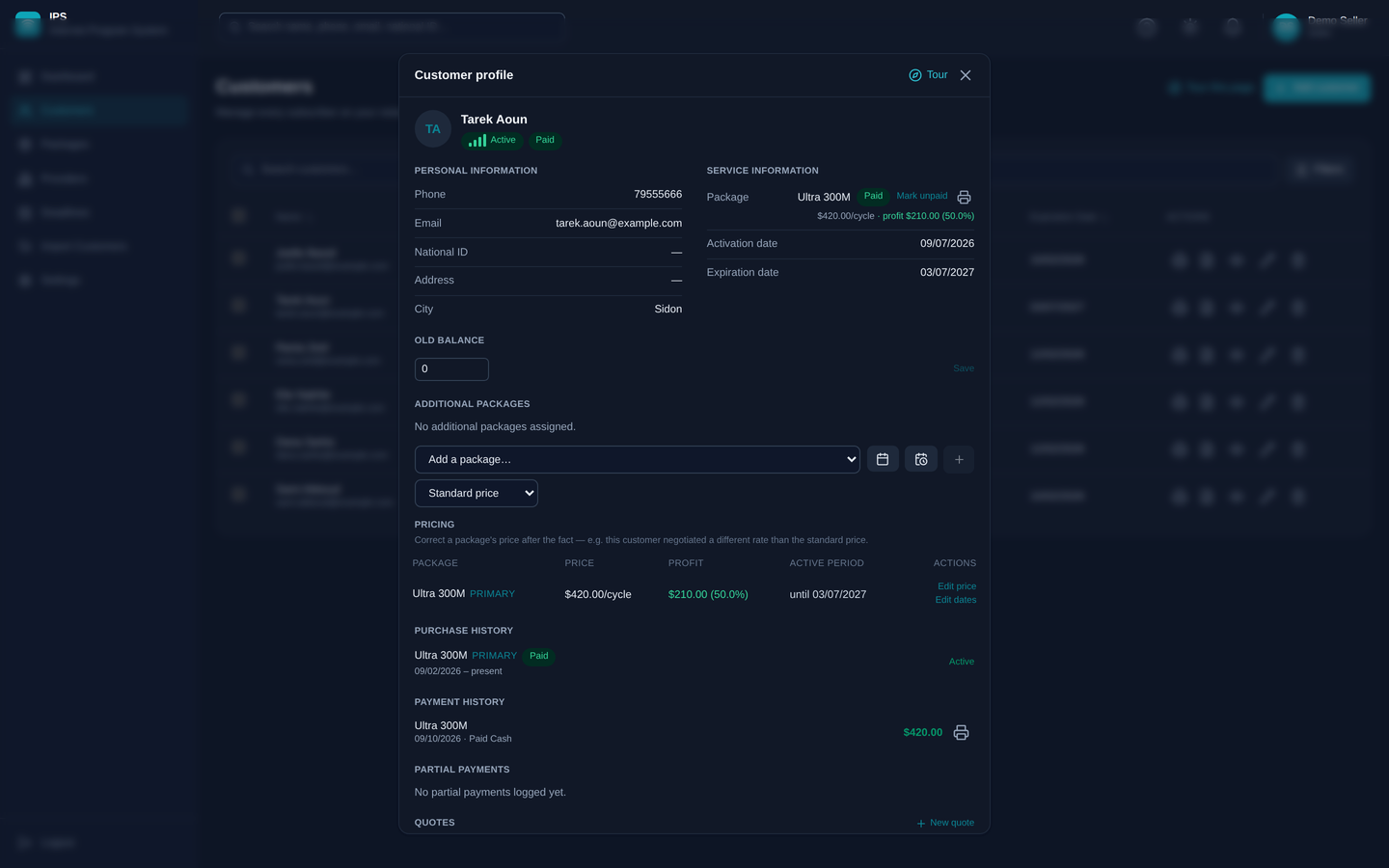
Task: Click the Paid badge in Purchase History
Action: 539,656
